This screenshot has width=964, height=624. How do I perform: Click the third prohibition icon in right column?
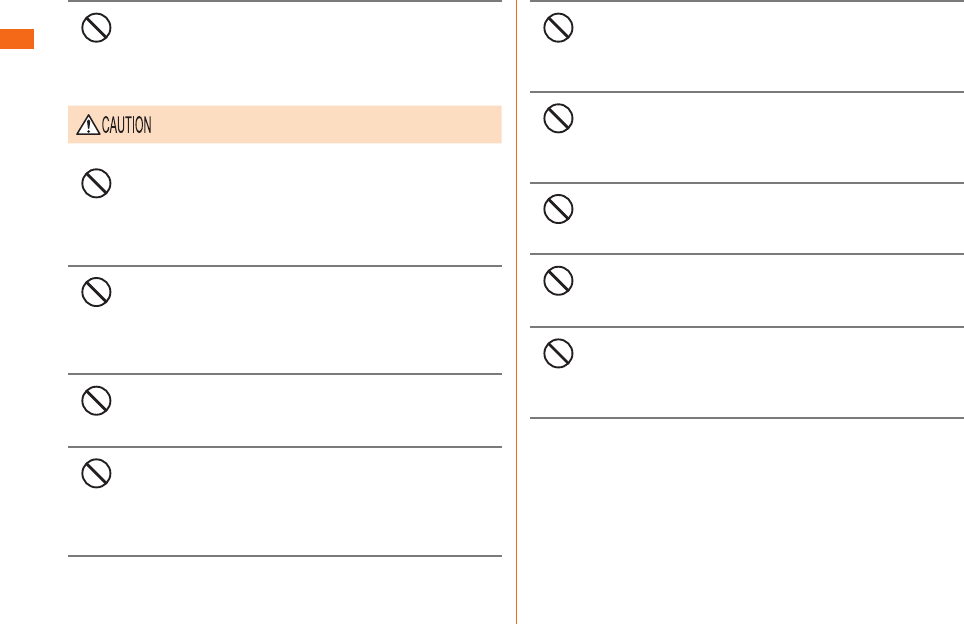(558, 209)
